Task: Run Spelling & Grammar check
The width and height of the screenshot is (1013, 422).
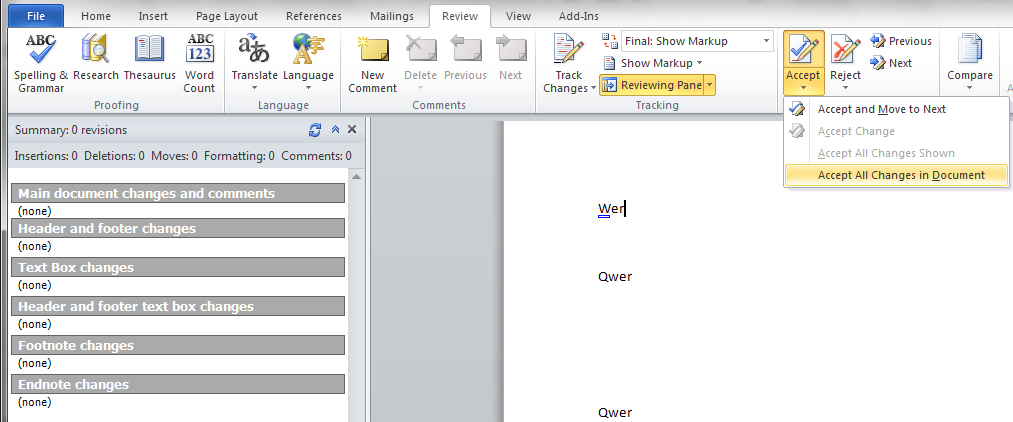Action: pyautogui.click(x=40, y=63)
